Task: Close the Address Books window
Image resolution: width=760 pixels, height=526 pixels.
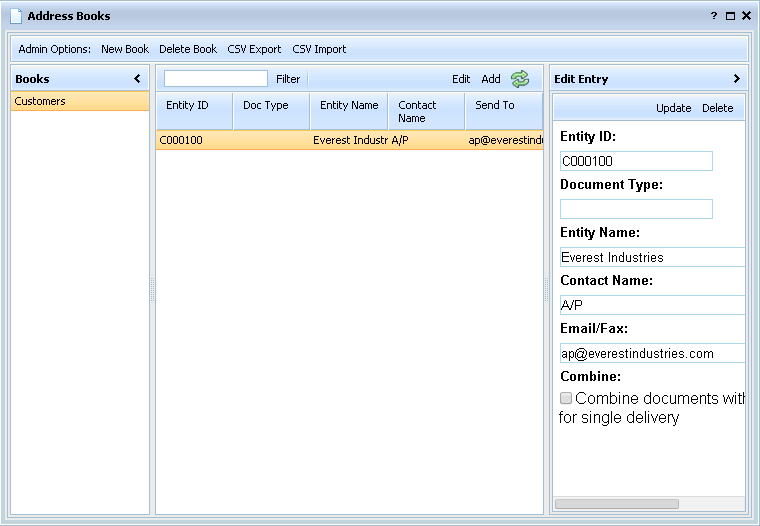Action: 746,16
